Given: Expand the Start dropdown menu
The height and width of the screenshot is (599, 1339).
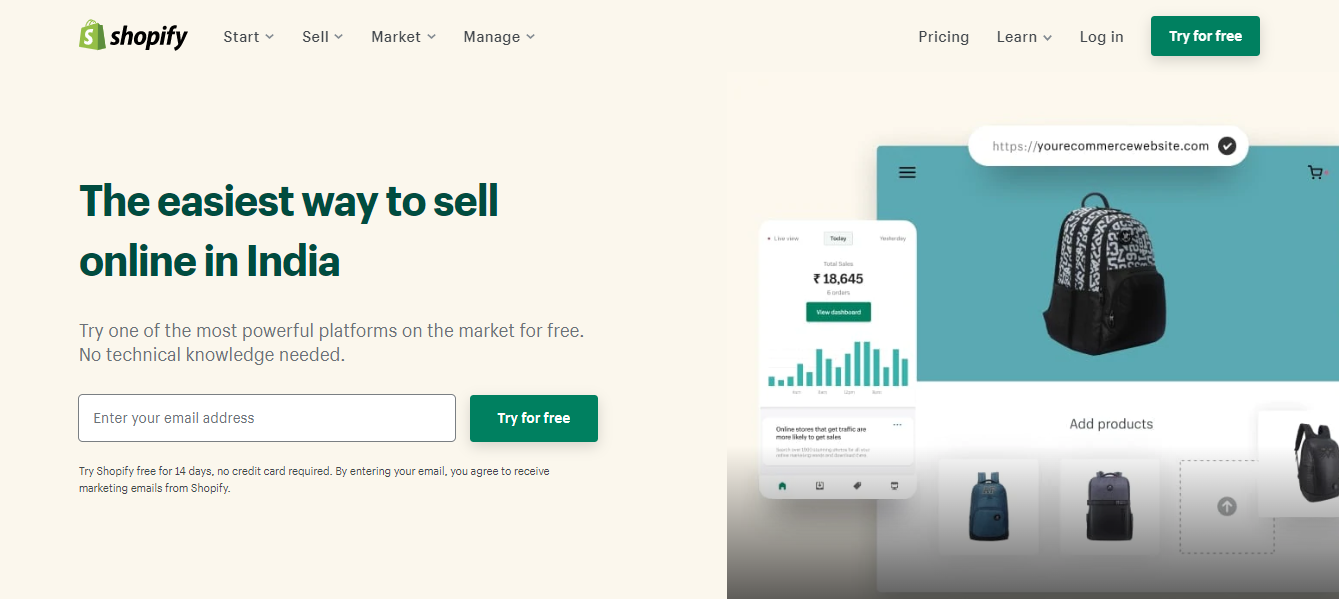Looking at the screenshot, I should [248, 37].
